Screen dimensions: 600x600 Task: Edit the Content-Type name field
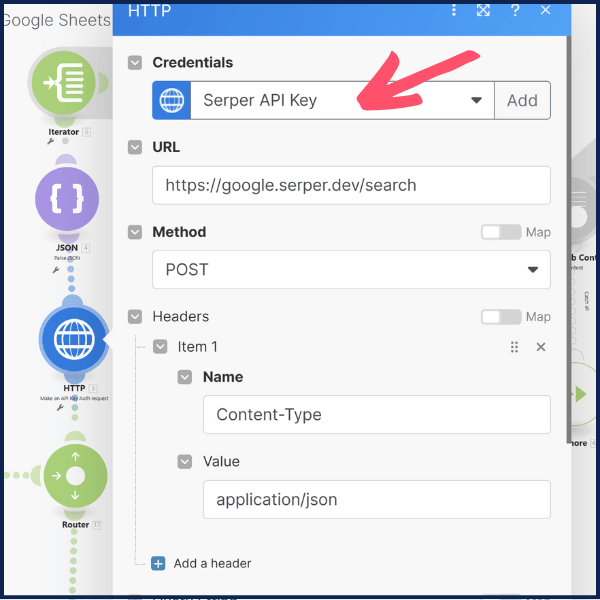377,415
